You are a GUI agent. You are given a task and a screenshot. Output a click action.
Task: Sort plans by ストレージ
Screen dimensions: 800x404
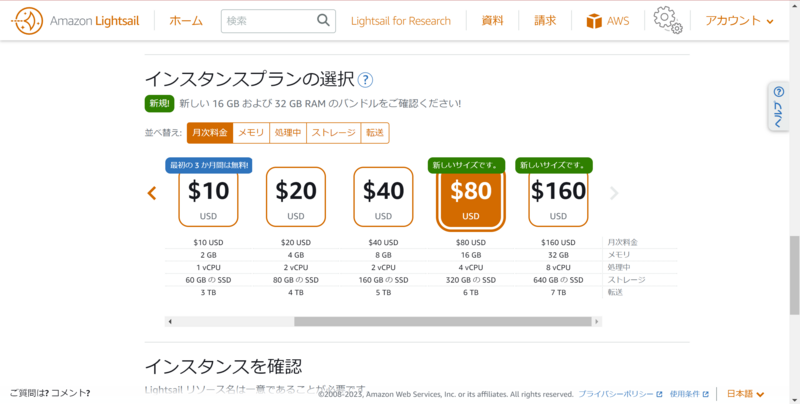[x=334, y=133]
